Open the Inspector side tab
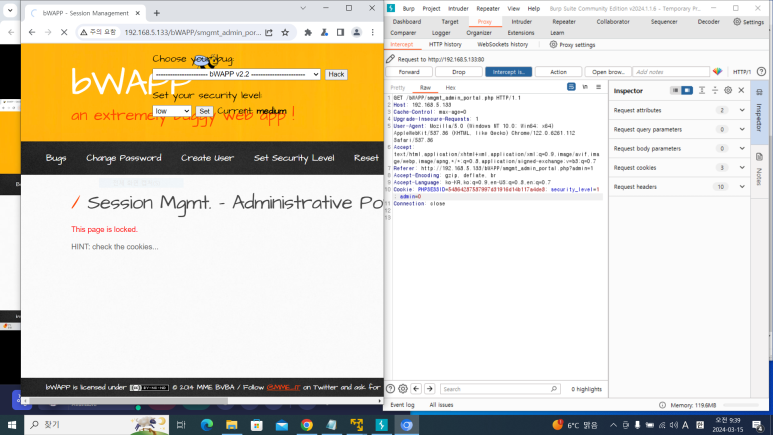 tap(759, 111)
